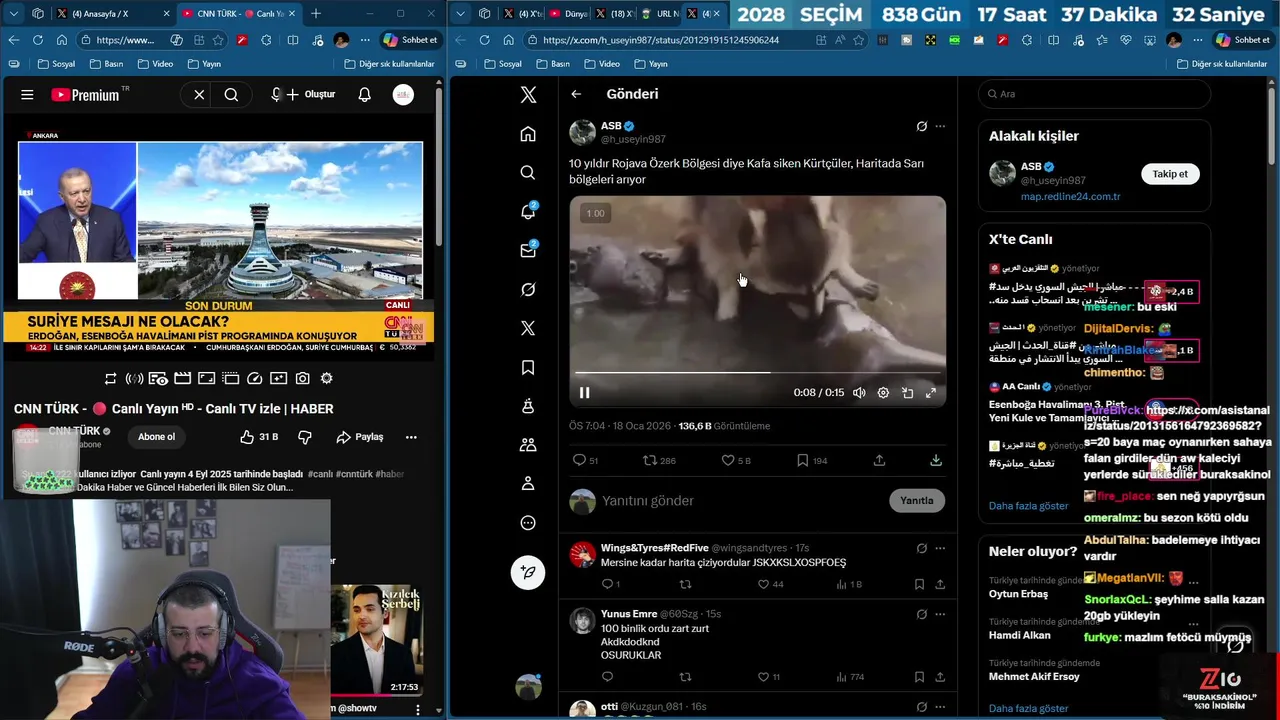Switch to URL N tab in right window

(662, 14)
